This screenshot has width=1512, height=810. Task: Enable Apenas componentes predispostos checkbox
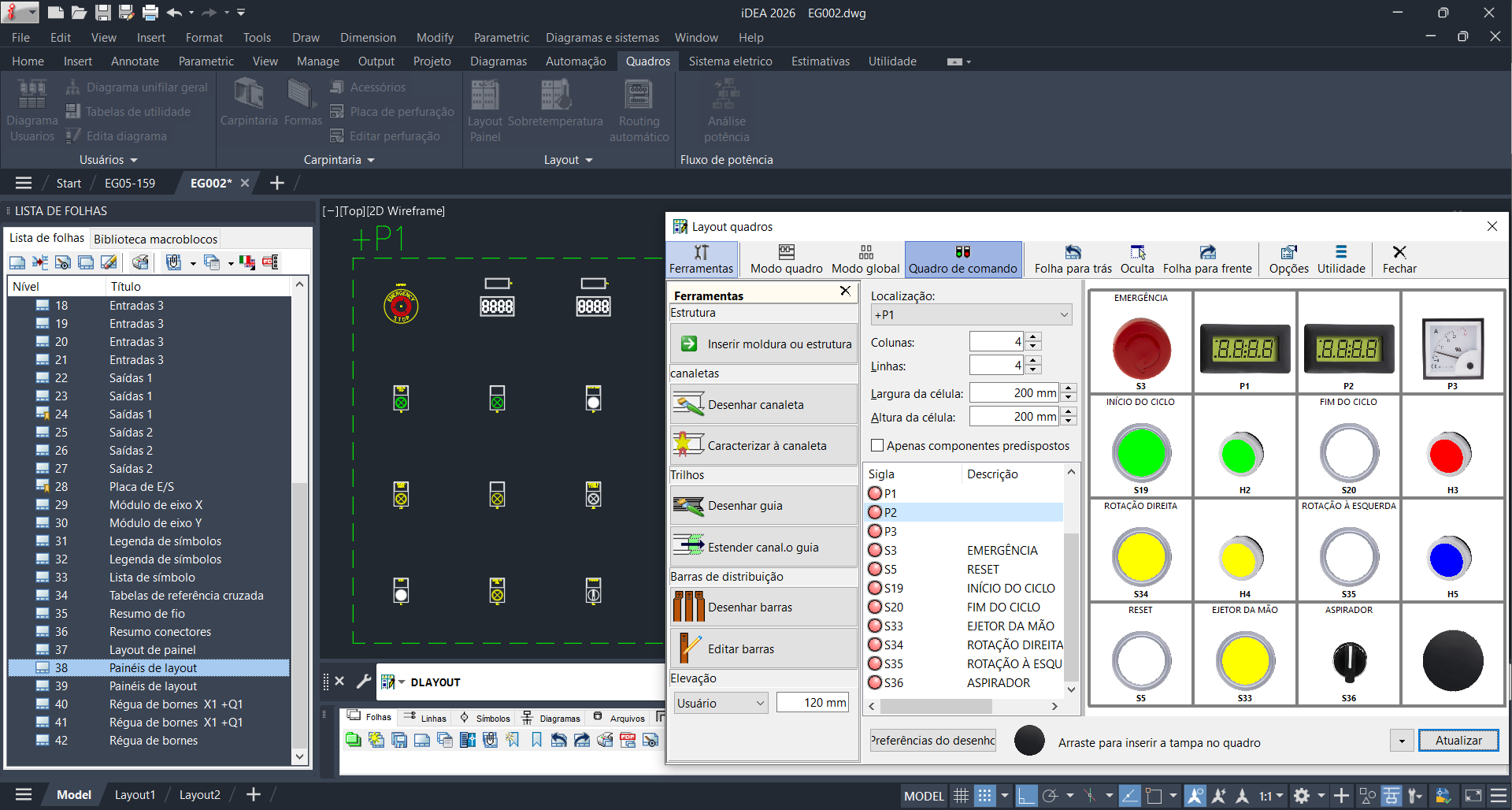point(878,446)
